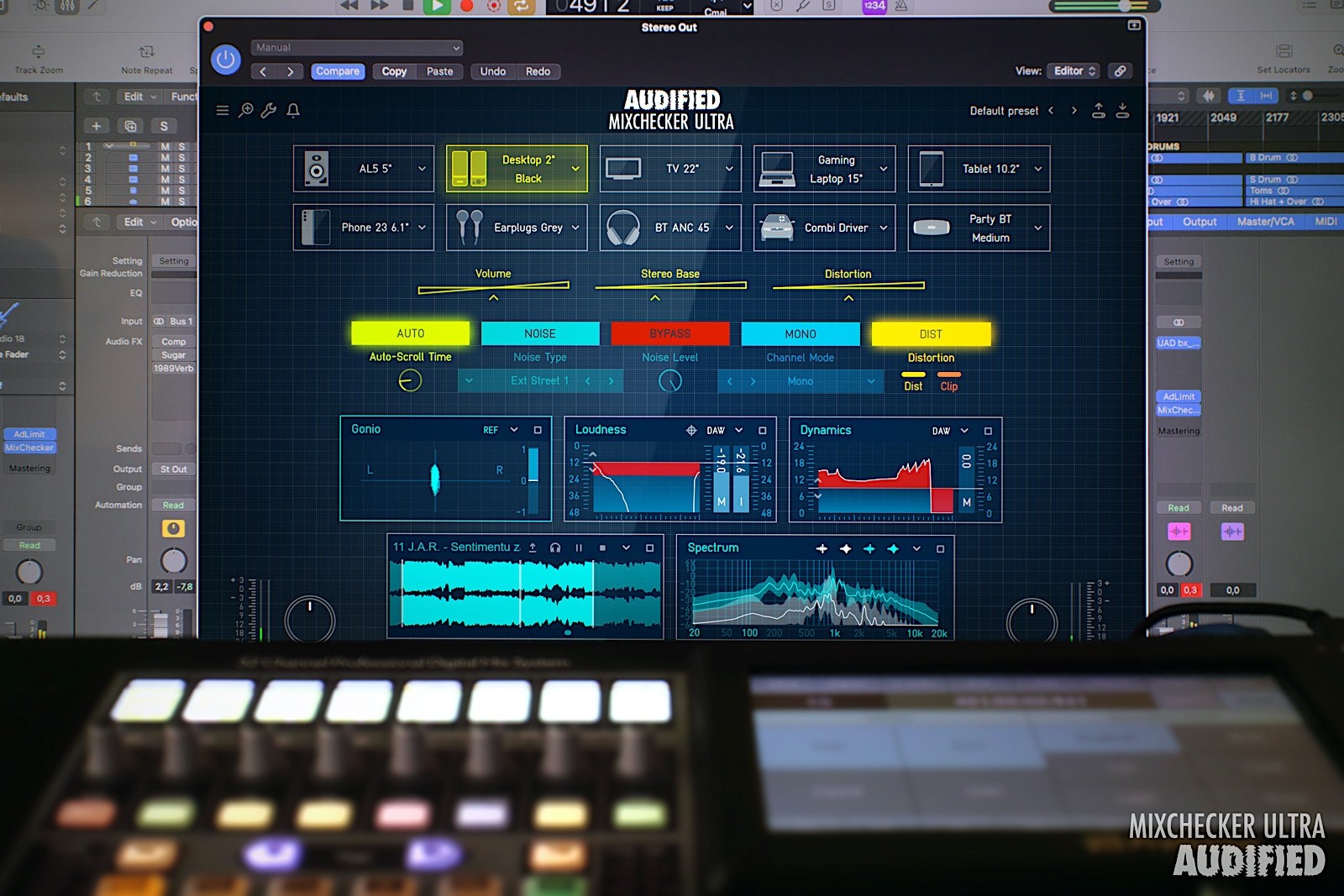Click the preset download/import icon
Image resolution: width=1344 pixels, height=896 pixels.
coord(1122,111)
